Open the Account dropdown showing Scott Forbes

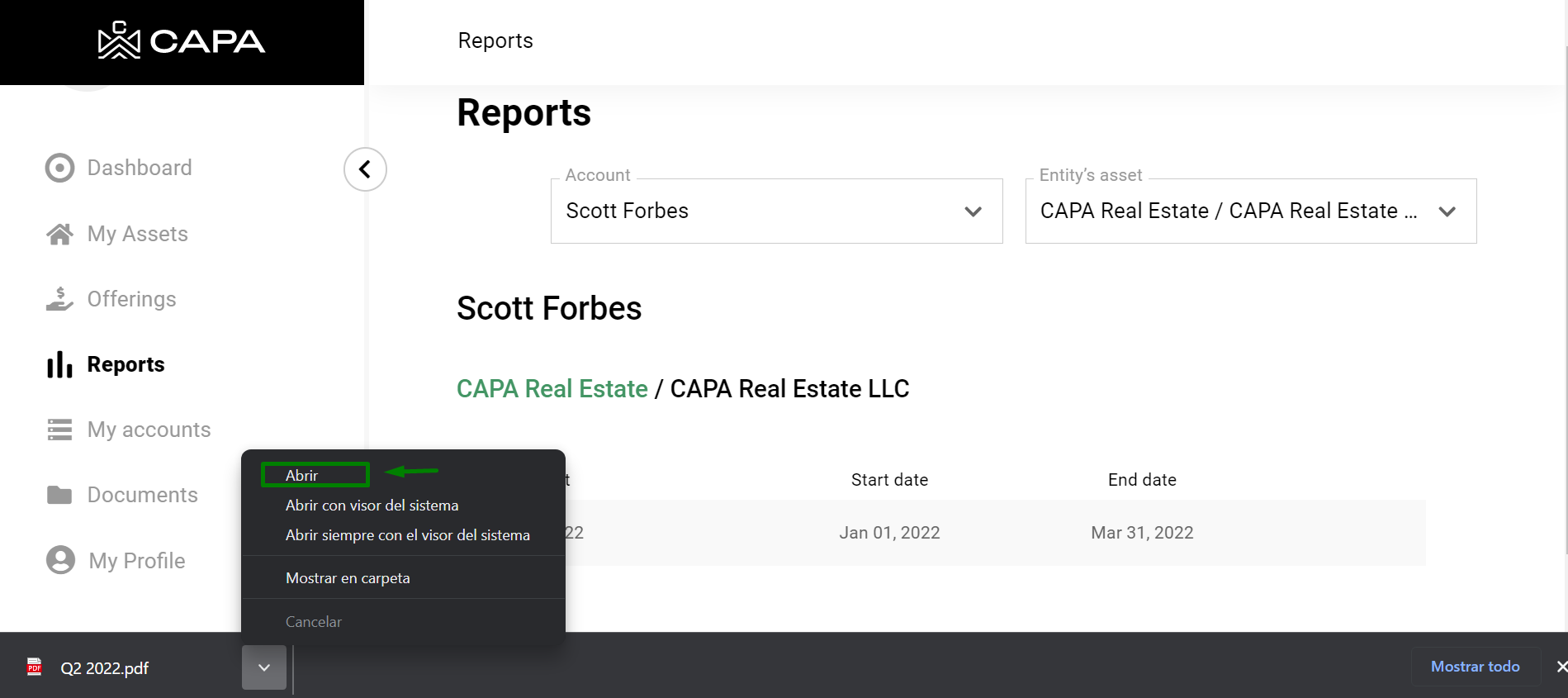(x=777, y=211)
